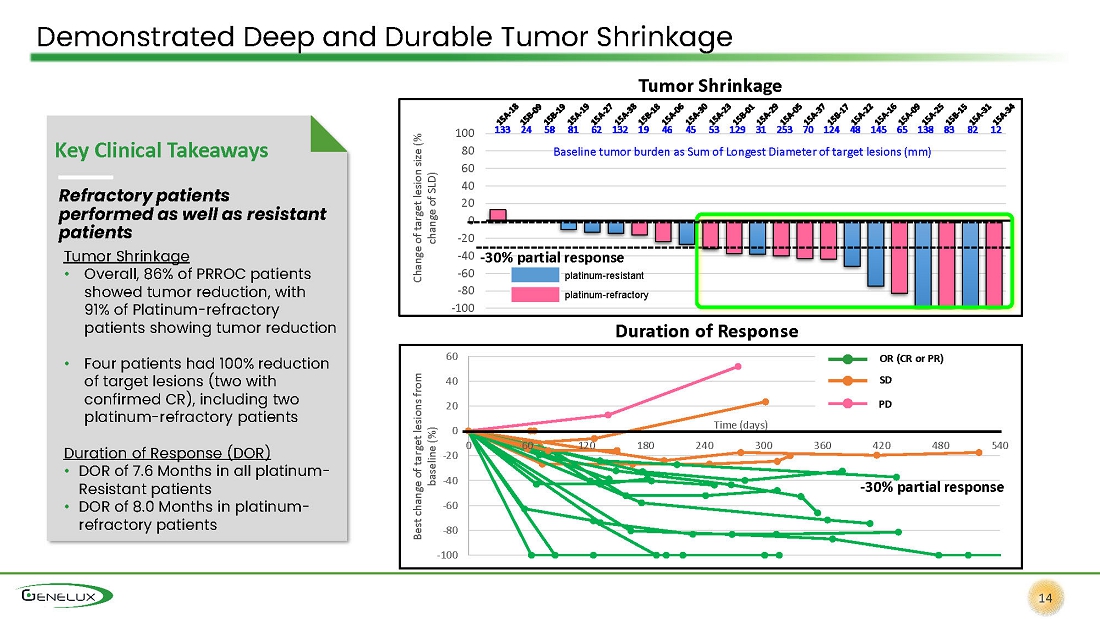Click the Genelux logo

[65, 596]
